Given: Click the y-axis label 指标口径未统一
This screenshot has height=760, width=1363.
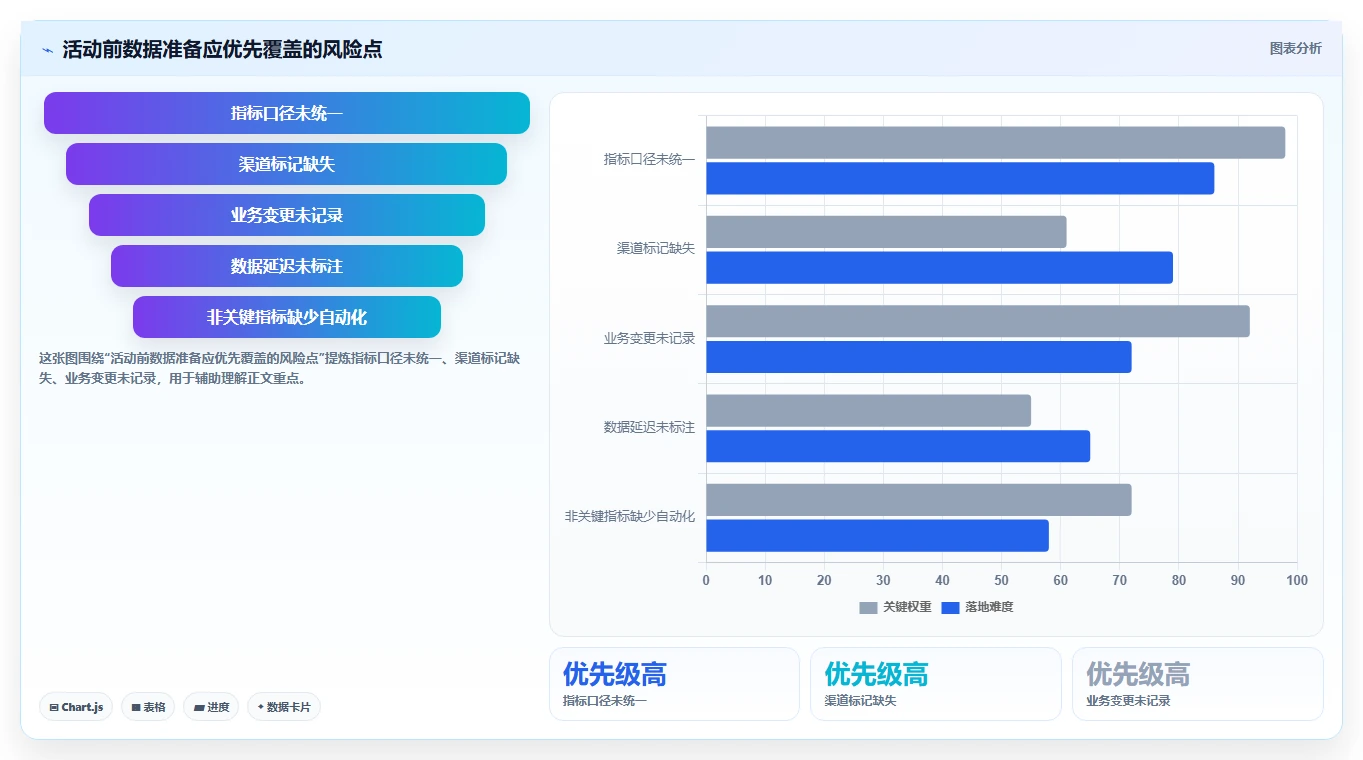Looking at the screenshot, I should tap(649, 160).
